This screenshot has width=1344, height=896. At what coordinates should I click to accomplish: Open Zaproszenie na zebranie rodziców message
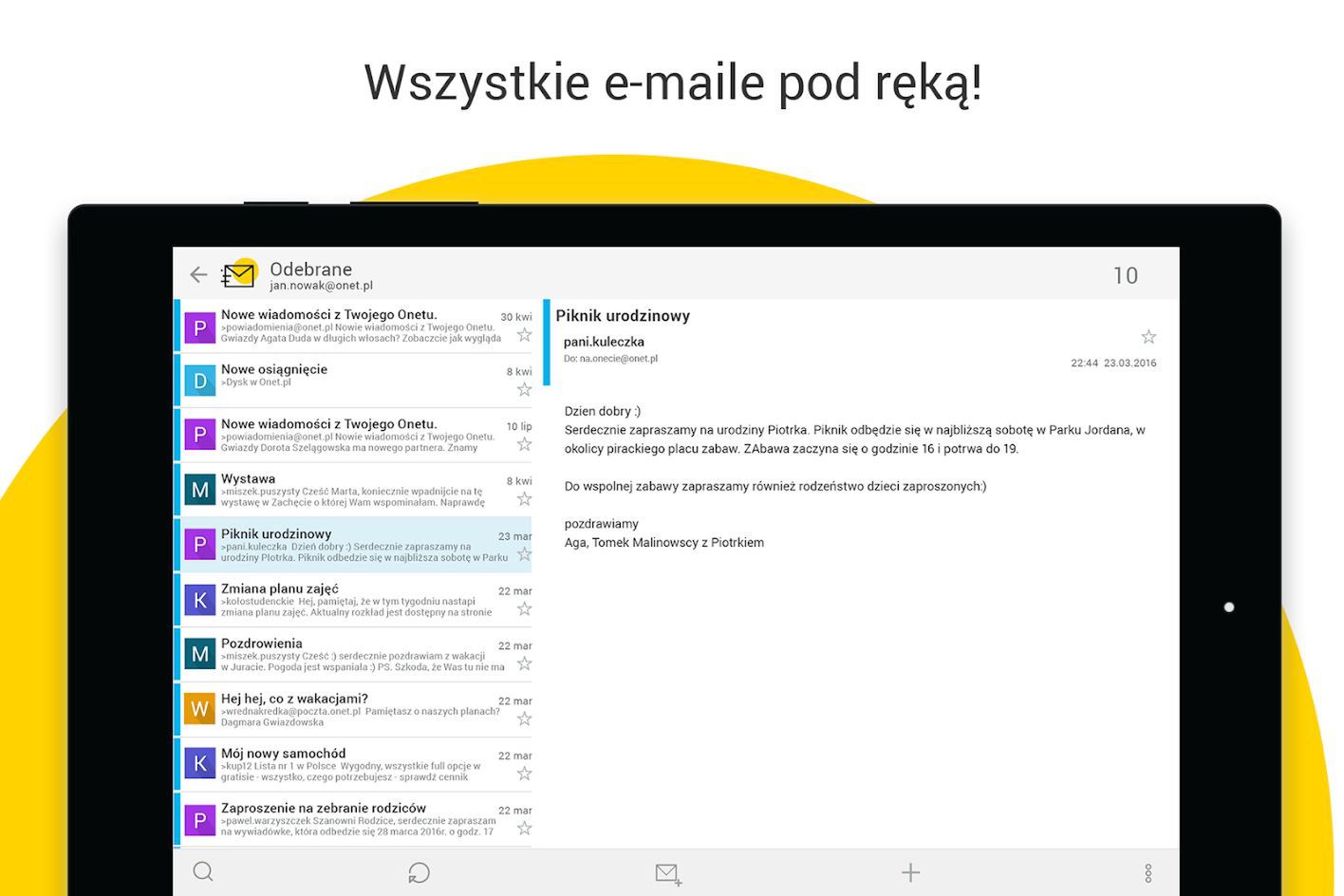[353, 819]
